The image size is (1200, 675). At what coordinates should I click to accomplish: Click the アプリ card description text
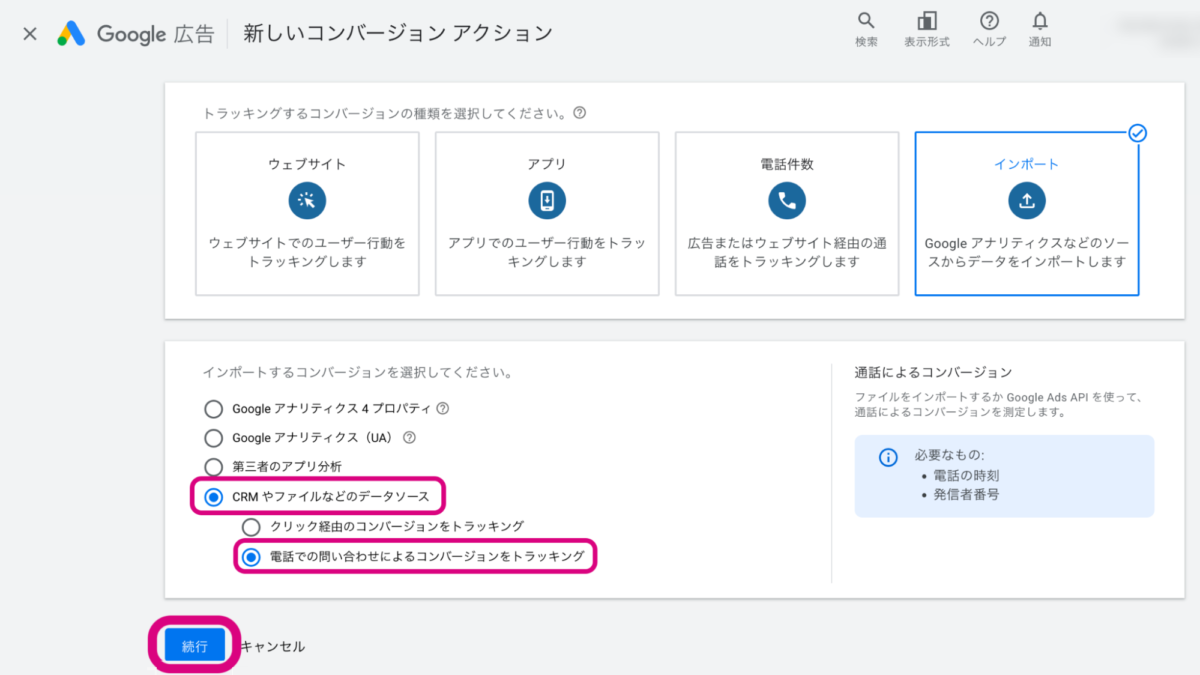547,252
